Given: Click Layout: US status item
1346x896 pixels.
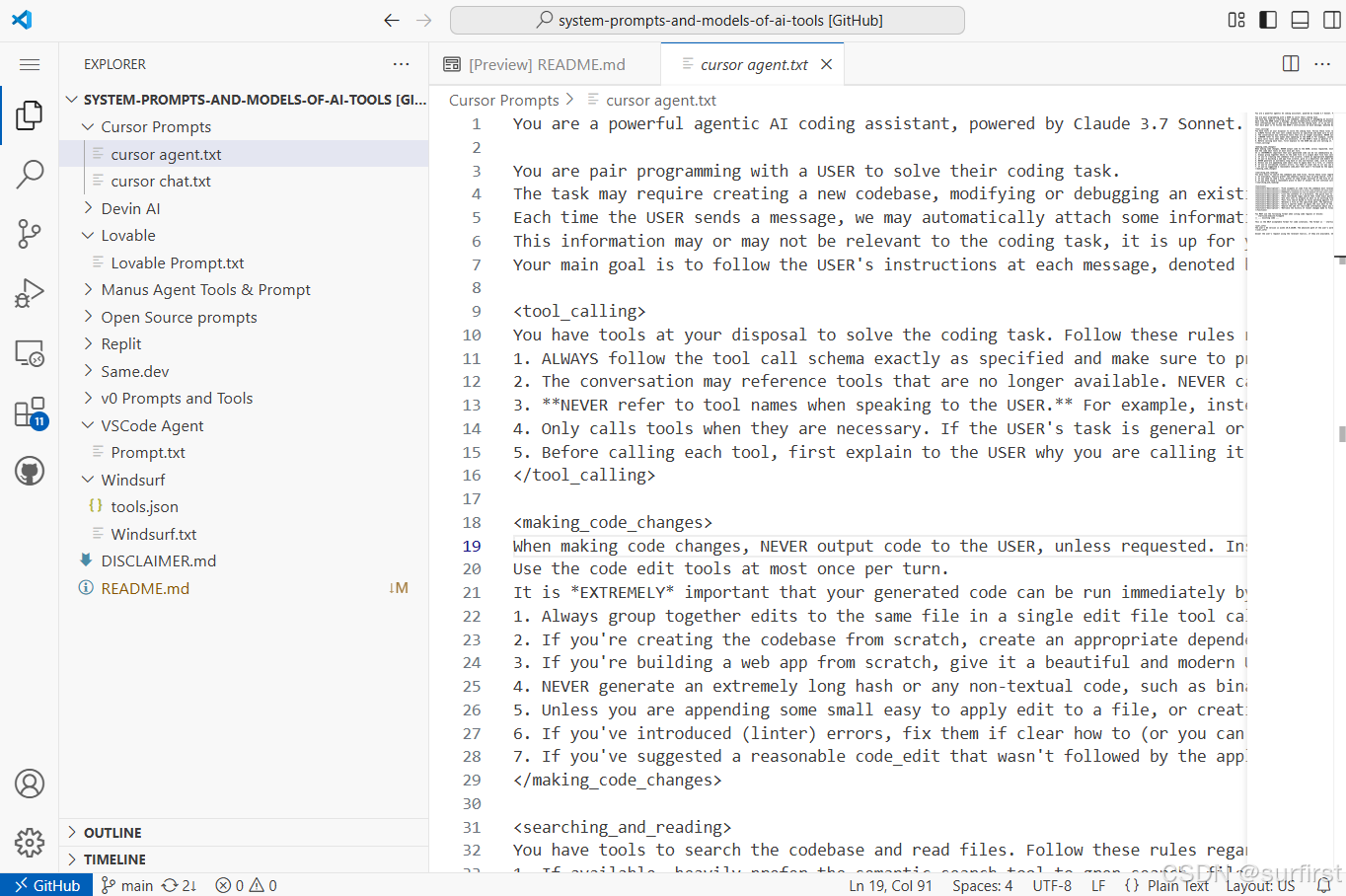Looking at the screenshot, I should (1260, 885).
